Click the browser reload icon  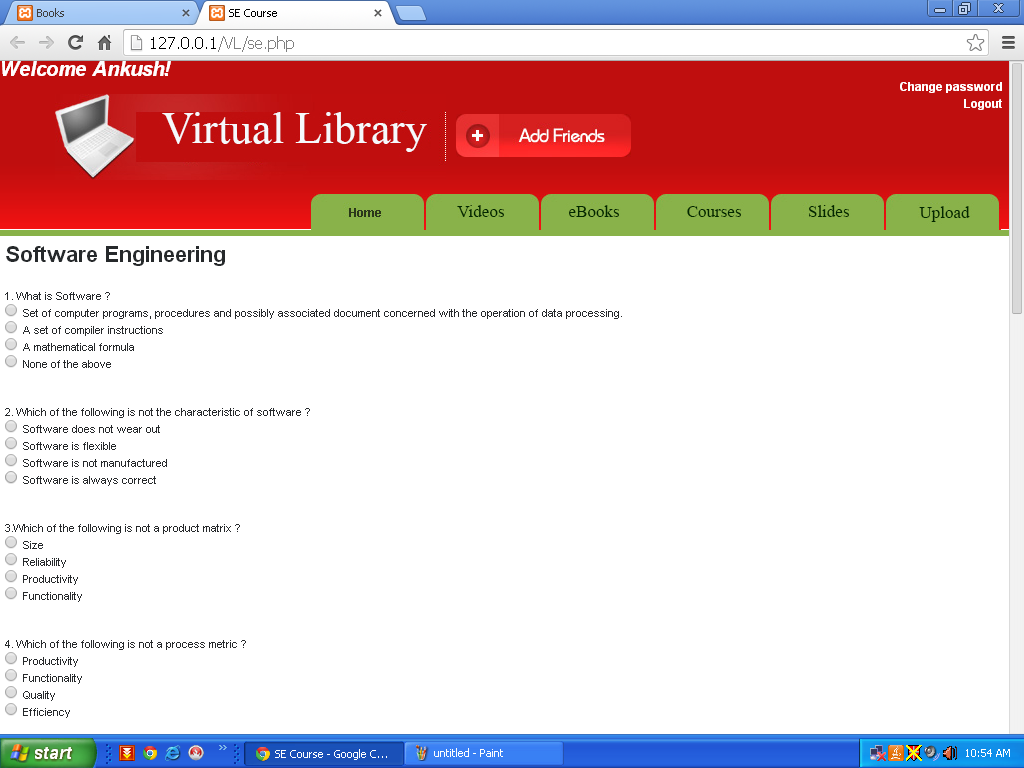point(75,43)
